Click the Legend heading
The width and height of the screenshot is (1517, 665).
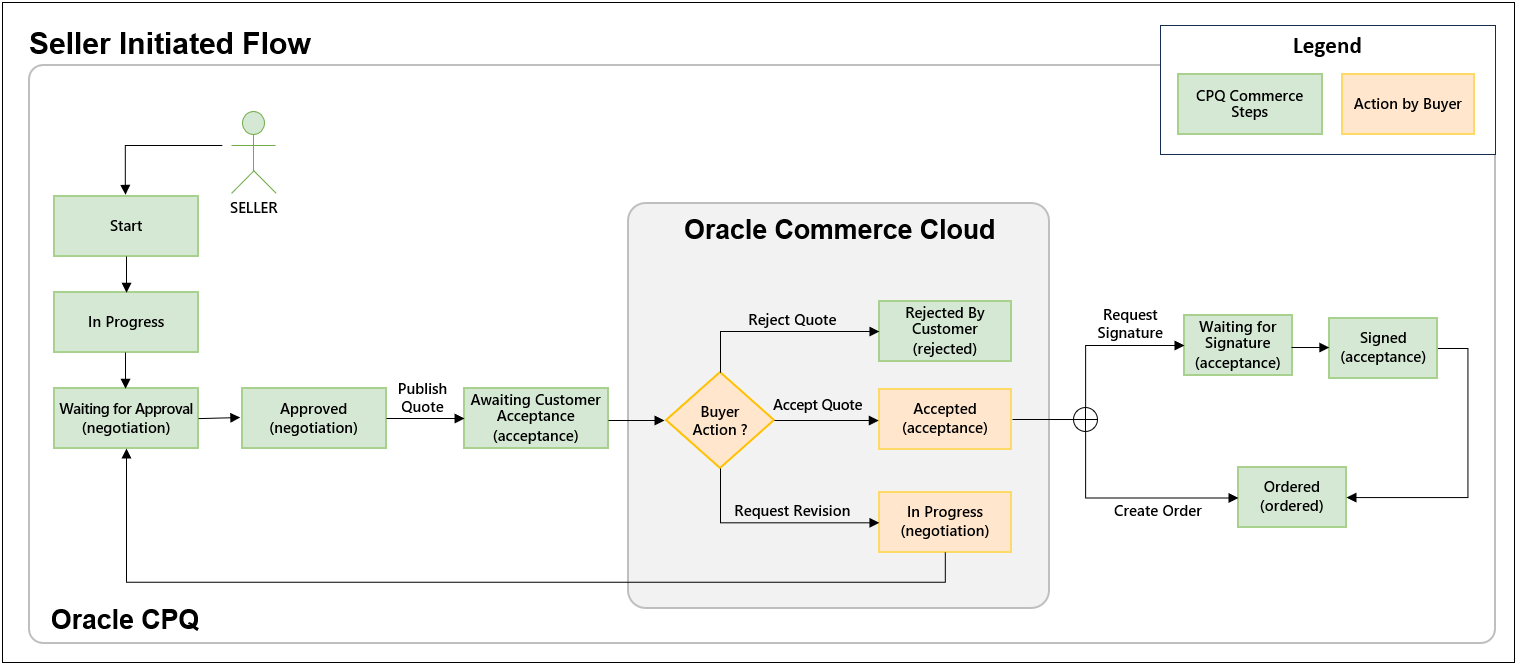point(1327,46)
